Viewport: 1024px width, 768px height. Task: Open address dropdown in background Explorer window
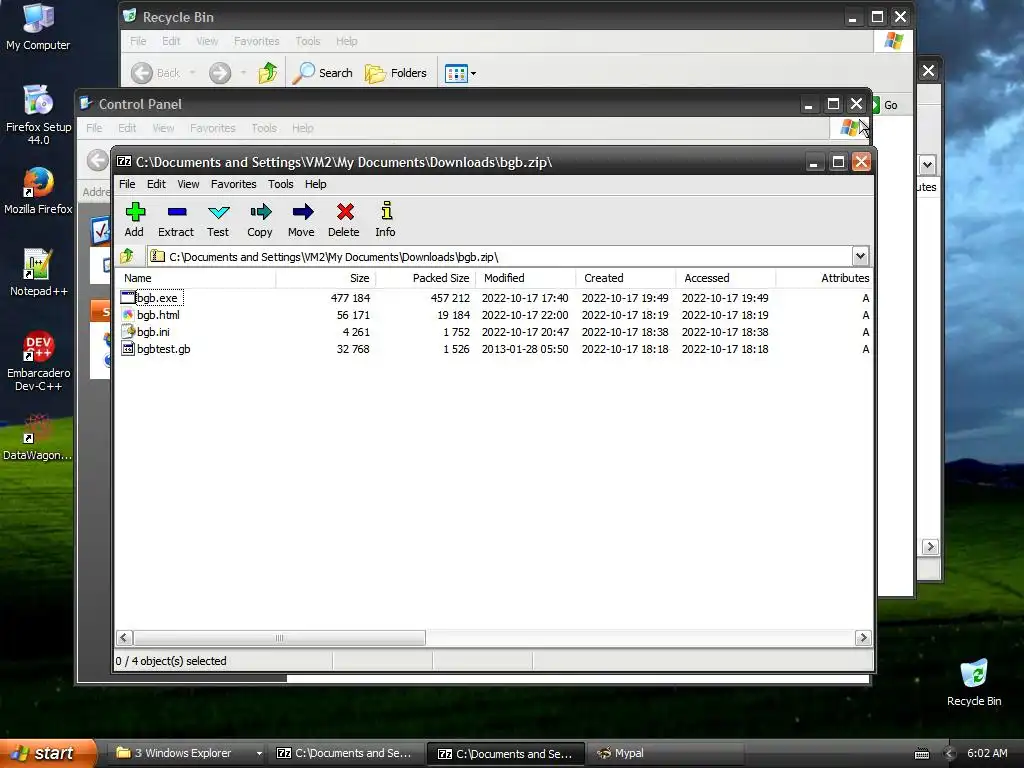(x=927, y=165)
